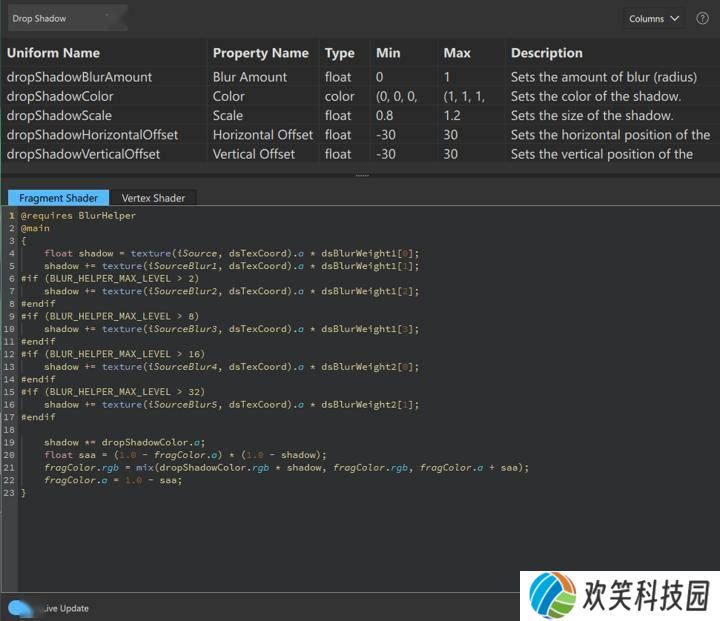Click the Max column header

(457, 53)
